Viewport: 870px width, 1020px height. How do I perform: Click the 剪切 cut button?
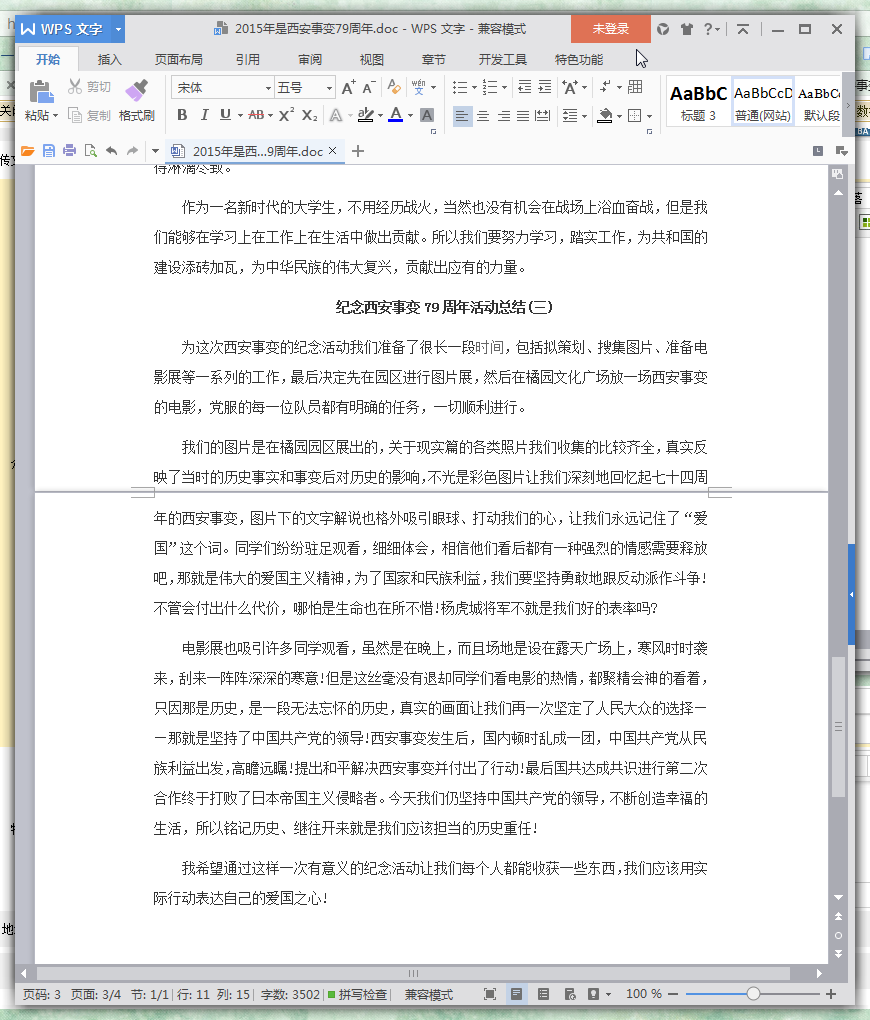tap(90, 87)
